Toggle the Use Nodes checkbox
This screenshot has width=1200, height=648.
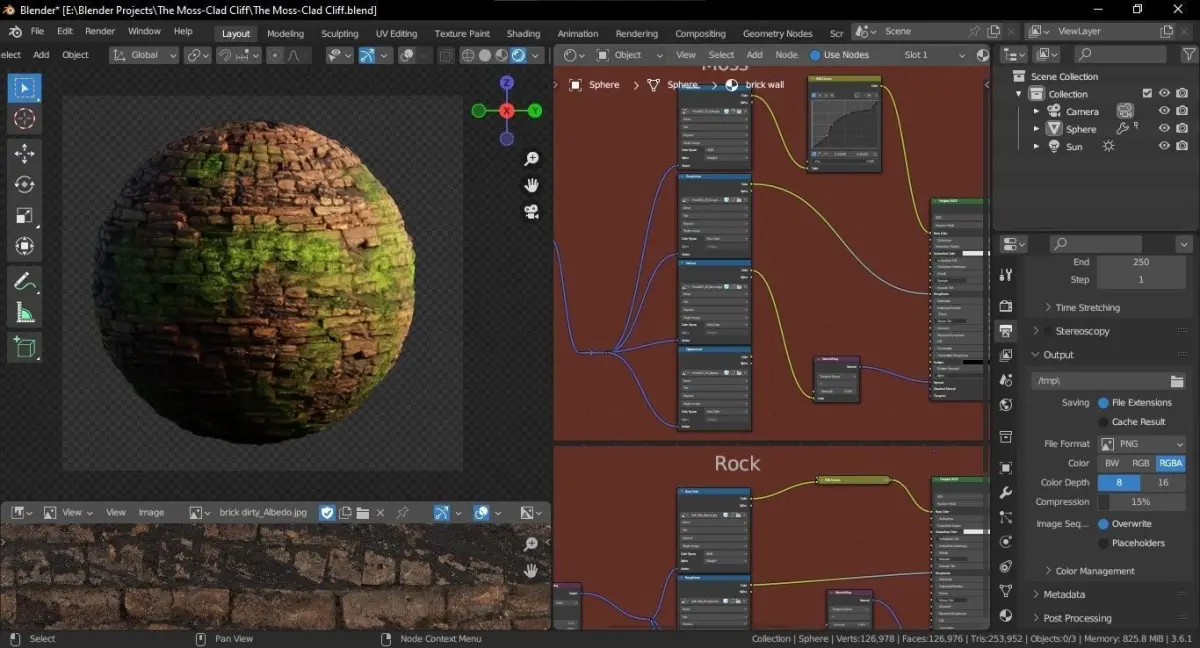point(815,55)
